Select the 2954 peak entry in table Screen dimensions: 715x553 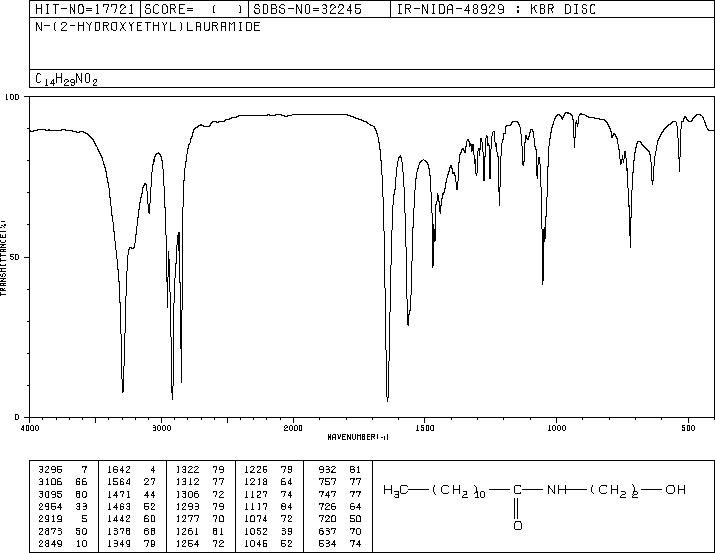click(62, 506)
